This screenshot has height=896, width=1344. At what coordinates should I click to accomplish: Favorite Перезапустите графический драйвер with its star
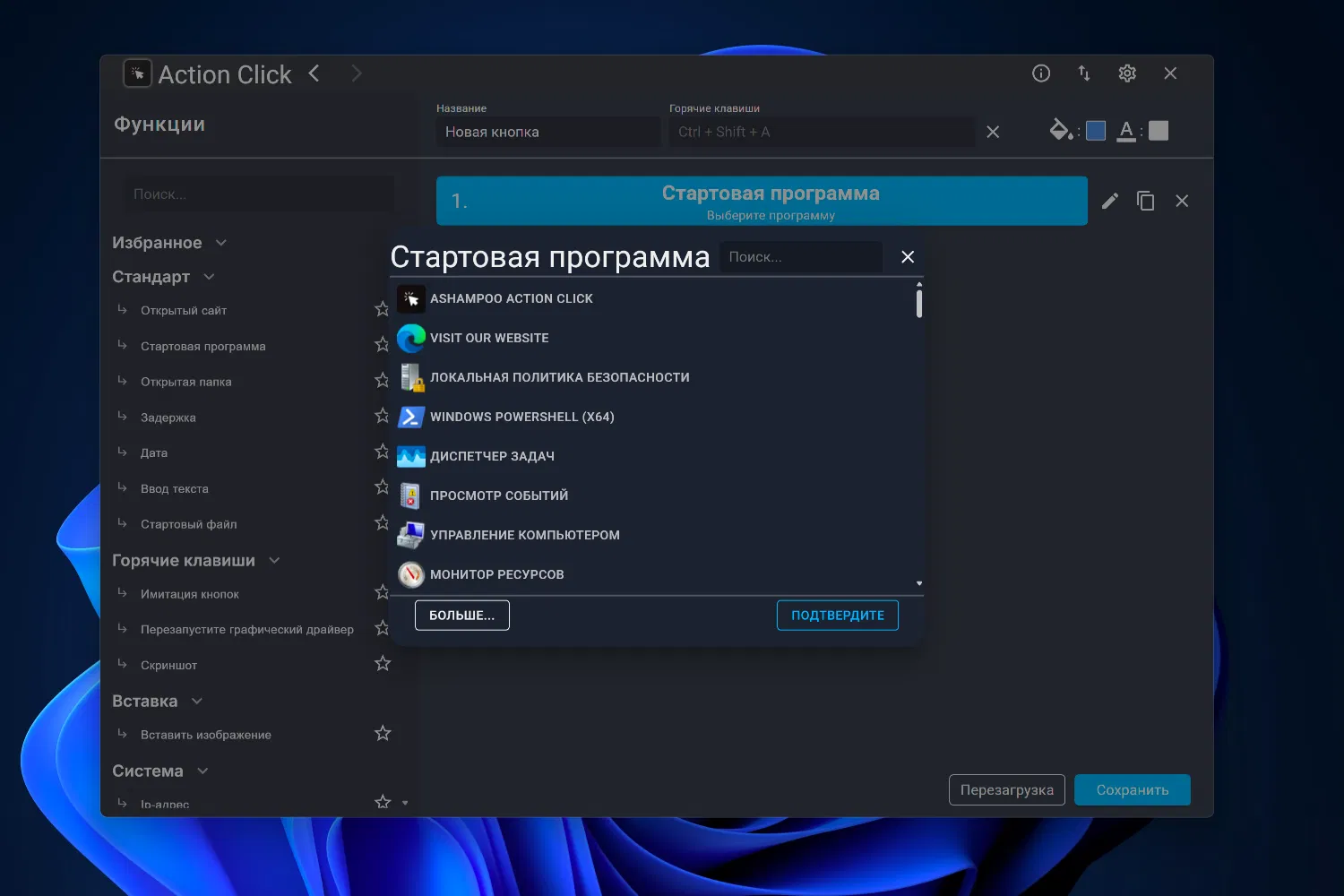click(x=383, y=628)
